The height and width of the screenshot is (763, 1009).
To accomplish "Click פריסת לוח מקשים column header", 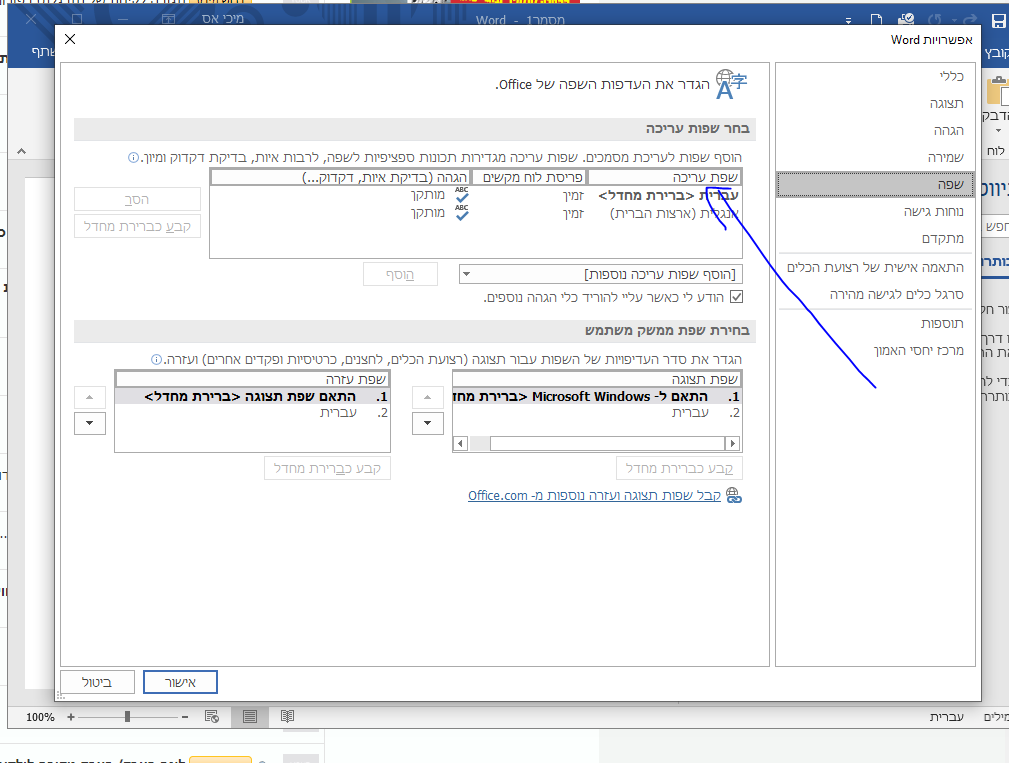I will tap(529, 178).
